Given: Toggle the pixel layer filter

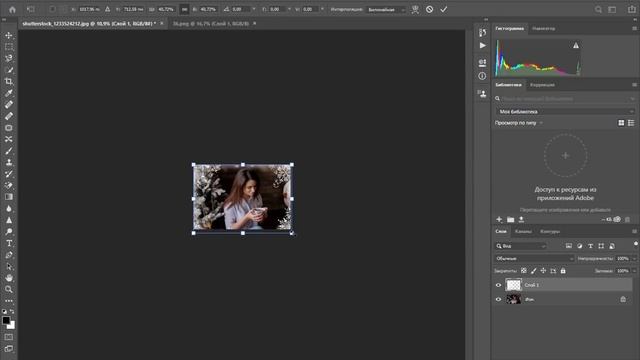Looking at the screenshot, I should click(569, 246).
